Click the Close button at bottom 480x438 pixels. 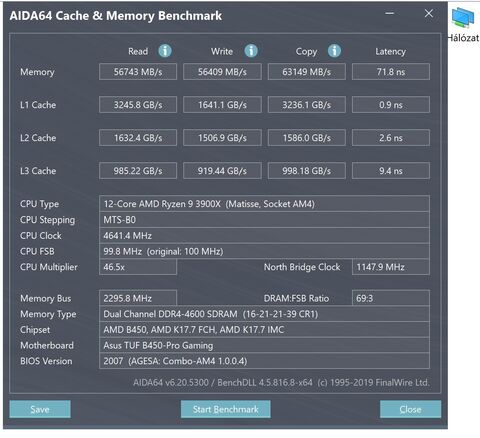click(410, 409)
